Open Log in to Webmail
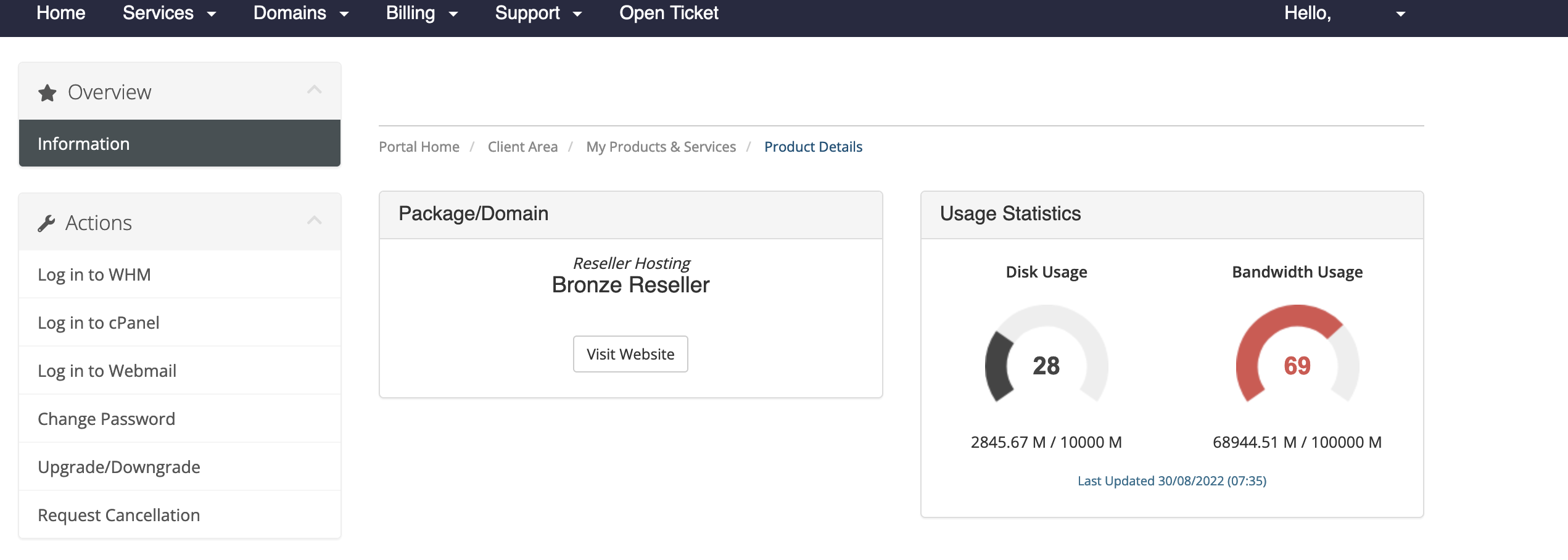Screen dimensions: 1568x560 click(x=107, y=371)
